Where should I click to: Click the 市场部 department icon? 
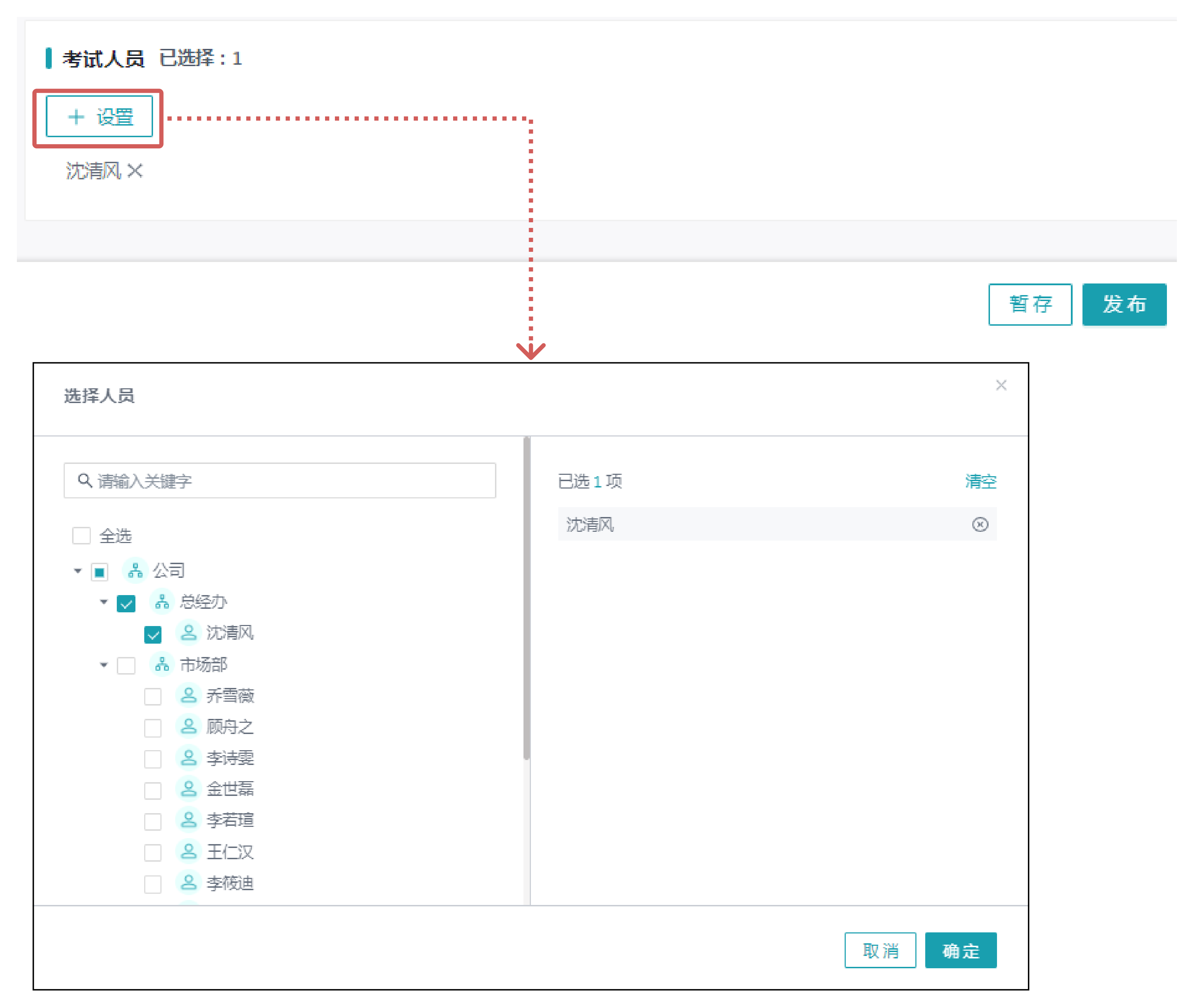pyautogui.click(x=162, y=665)
